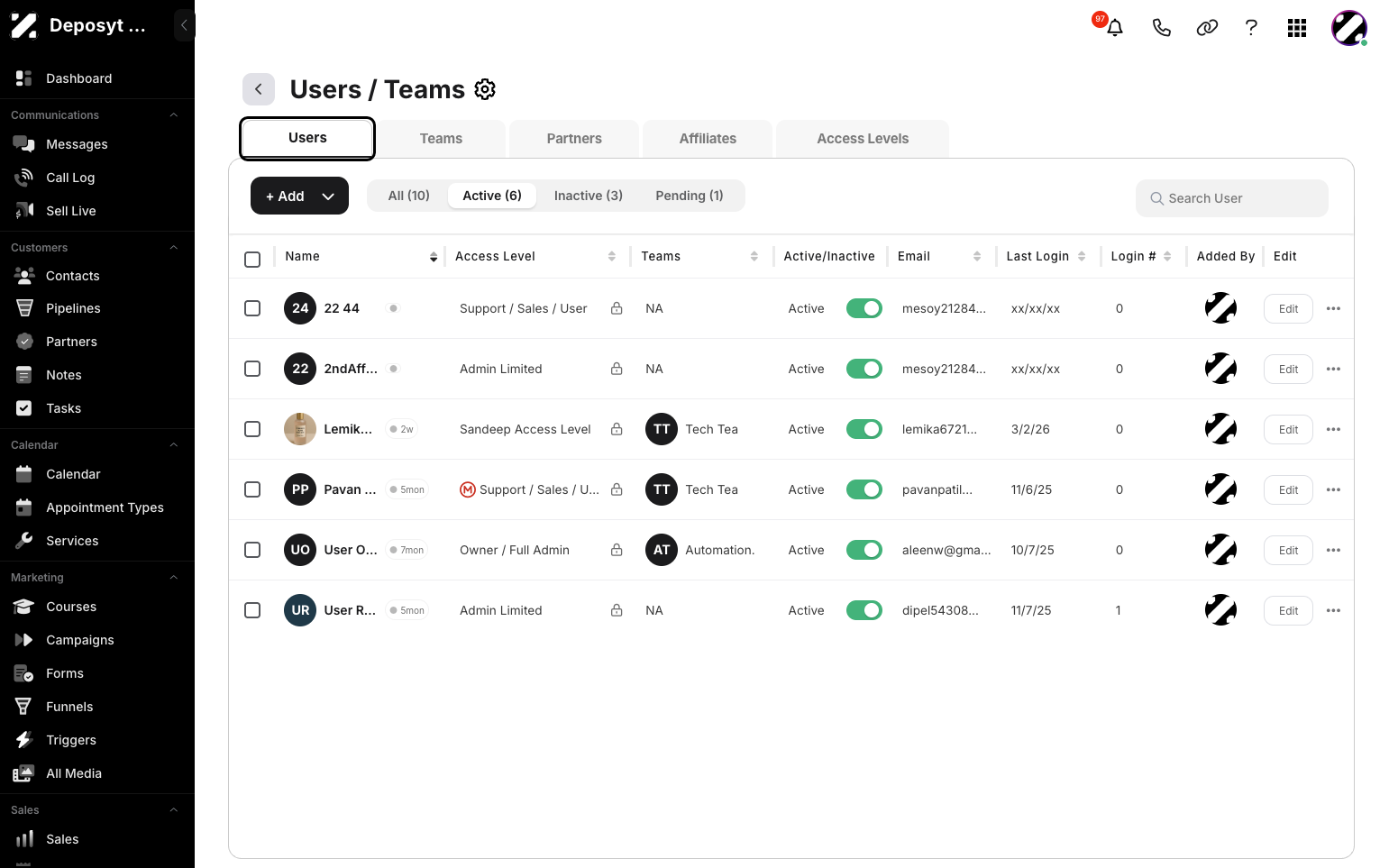
Task: Open the phone dialer icon
Action: click(1162, 28)
